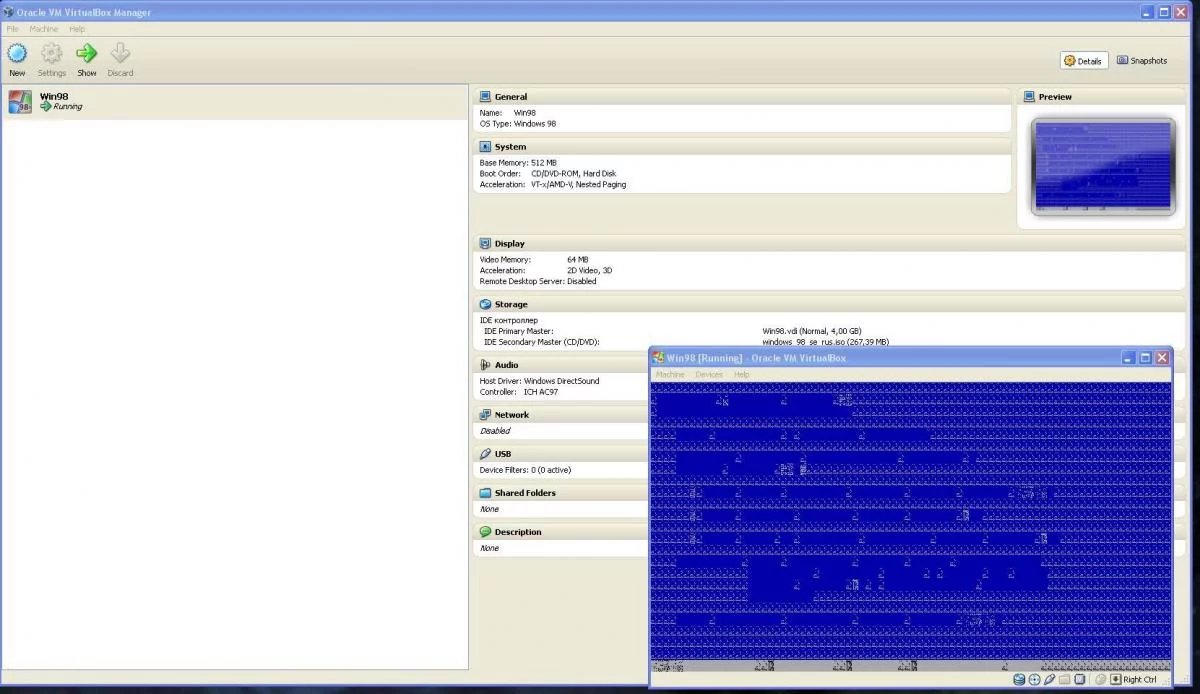Click the green Show arrow icon
The width and height of the screenshot is (1200, 694).
pyautogui.click(x=87, y=54)
